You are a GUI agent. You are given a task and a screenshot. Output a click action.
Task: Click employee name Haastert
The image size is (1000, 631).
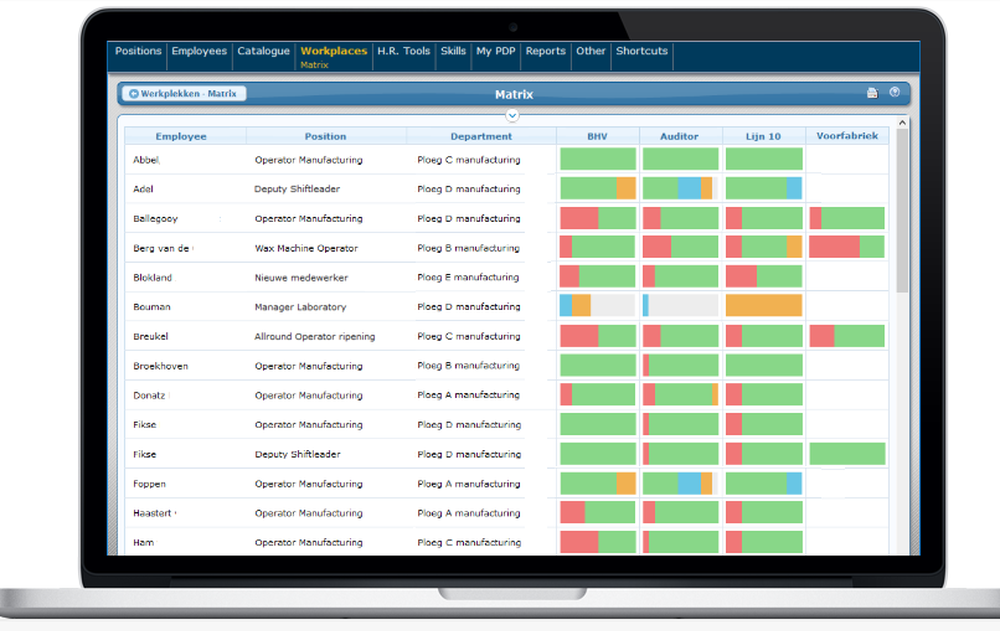point(152,513)
